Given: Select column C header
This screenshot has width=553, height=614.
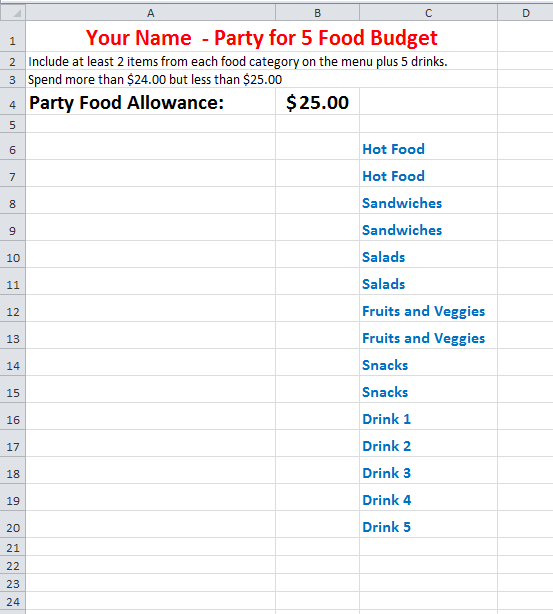Looking at the screenshot, I should coord(428,13).
